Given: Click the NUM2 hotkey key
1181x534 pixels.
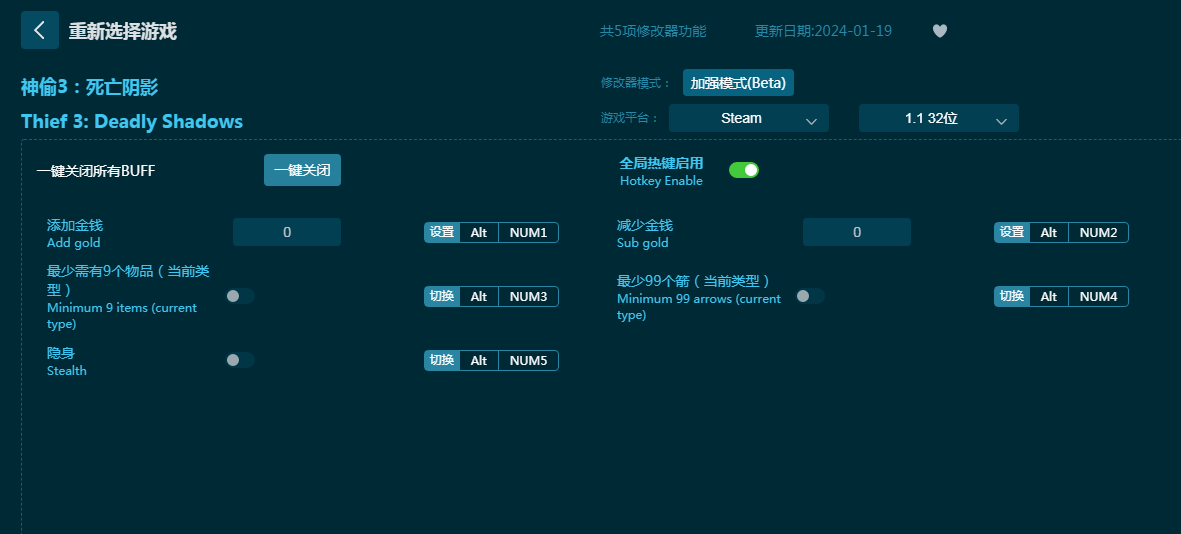Looking at the screenshot, I should pyautogui.click(x=1098, y=232).
